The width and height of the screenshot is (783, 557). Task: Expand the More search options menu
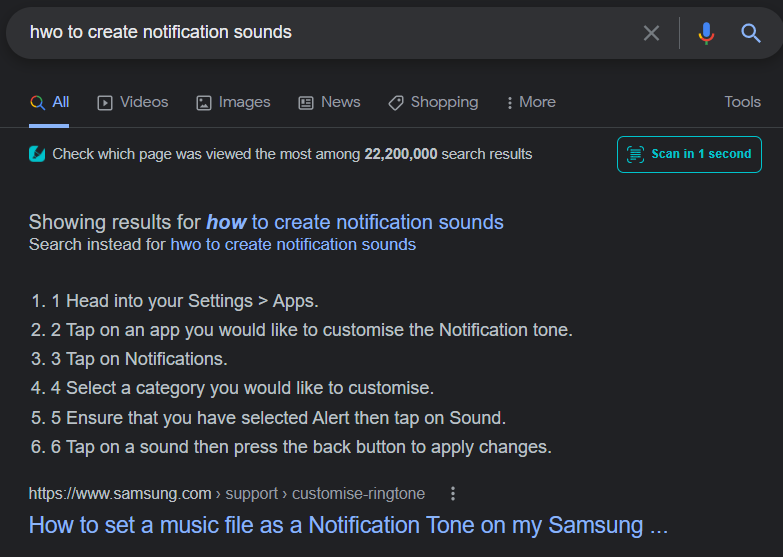tap(531, 102)
